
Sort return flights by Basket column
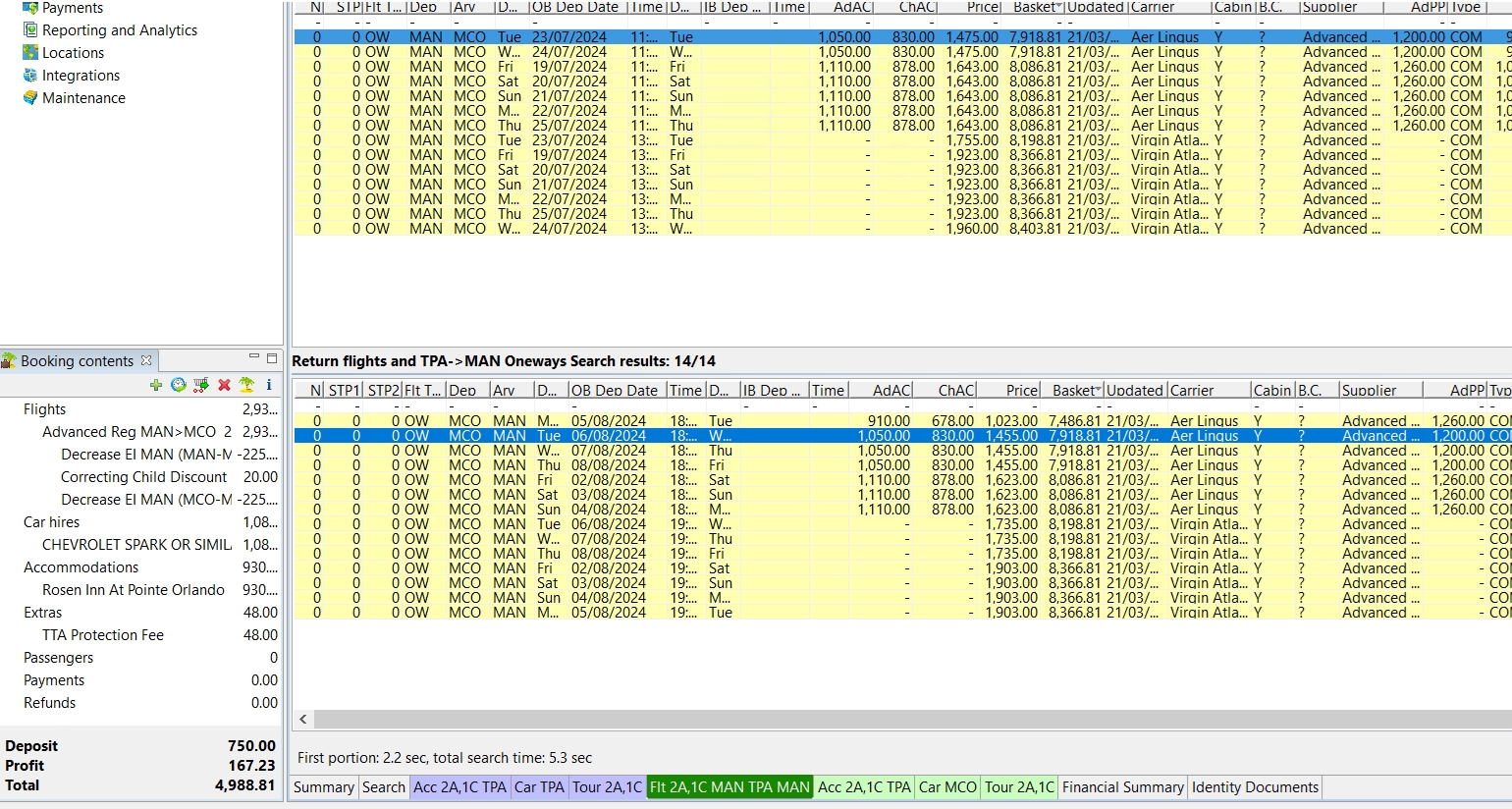pyautogui.click(x=1074, y=391)
